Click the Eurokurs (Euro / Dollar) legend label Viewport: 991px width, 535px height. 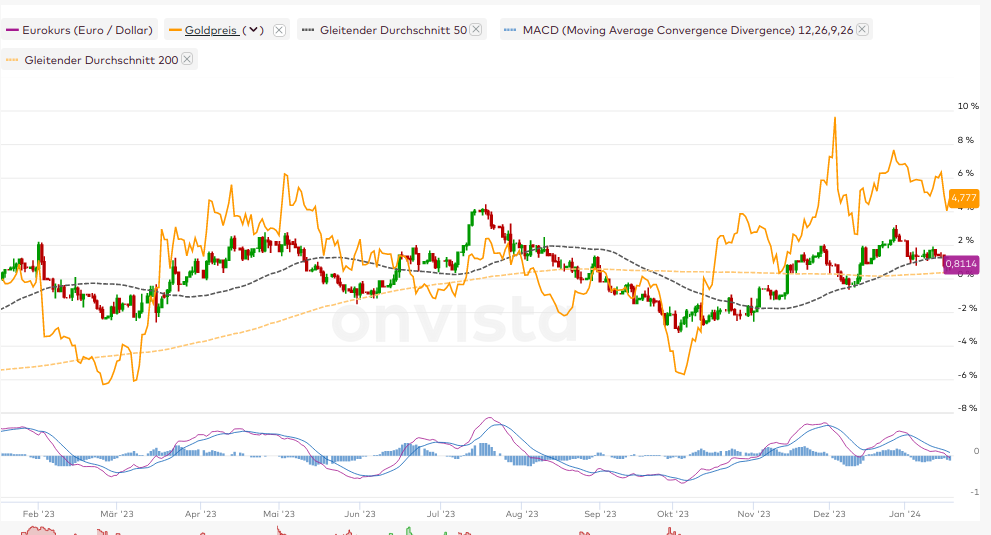(x=87, y=30)
